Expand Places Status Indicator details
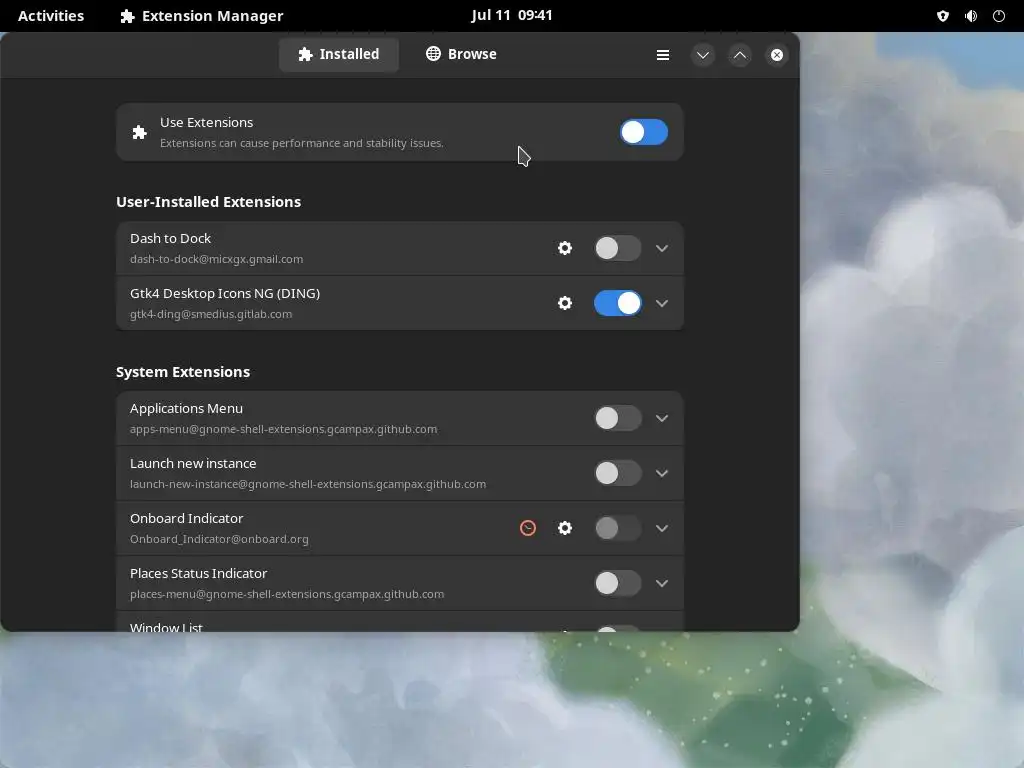The height and width of the screenshot is (768, 1024). (x=662, y=583)
